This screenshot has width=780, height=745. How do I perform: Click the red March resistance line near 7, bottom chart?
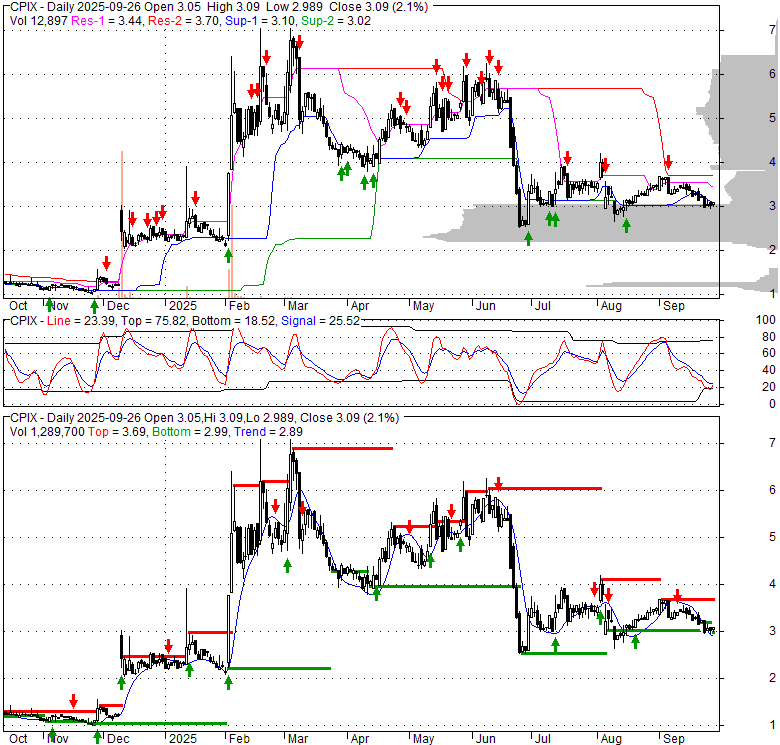[343, 449]
